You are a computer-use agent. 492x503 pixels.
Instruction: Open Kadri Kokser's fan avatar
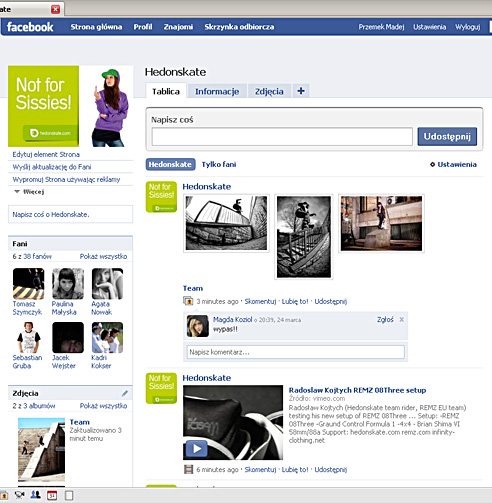pyautogui.click(x=107, y=337)
